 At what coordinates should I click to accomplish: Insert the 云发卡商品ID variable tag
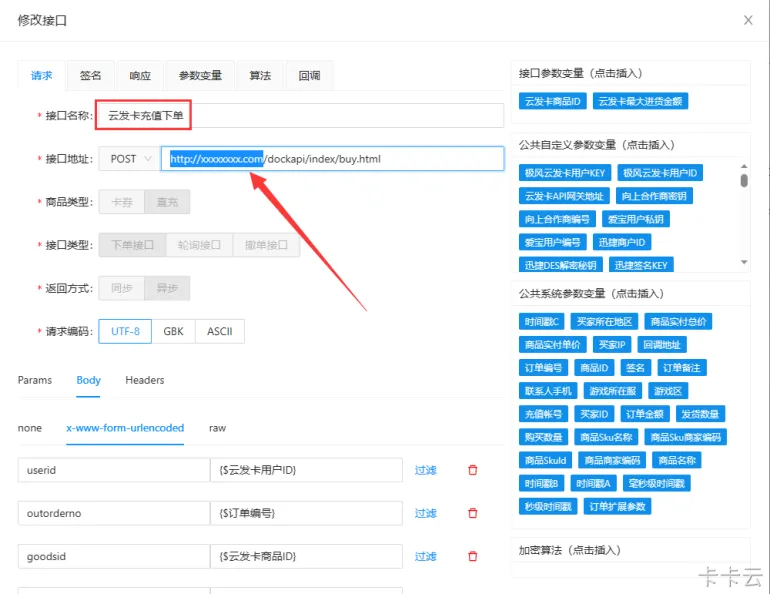552,101
